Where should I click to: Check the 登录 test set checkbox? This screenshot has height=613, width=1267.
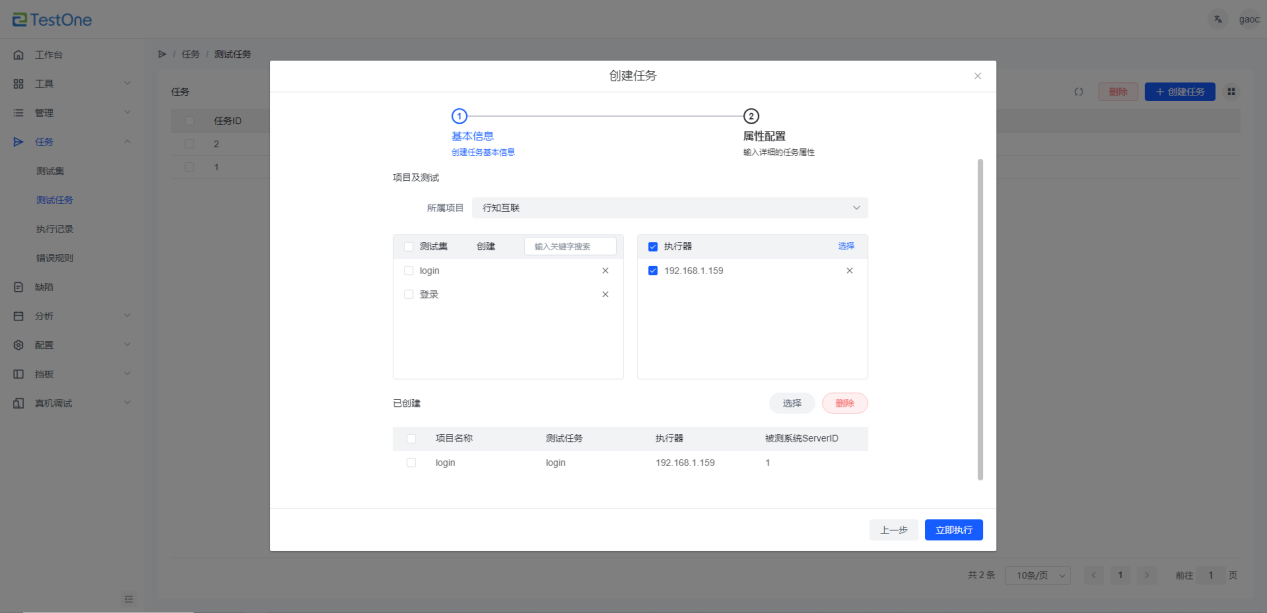coord(408,294)
